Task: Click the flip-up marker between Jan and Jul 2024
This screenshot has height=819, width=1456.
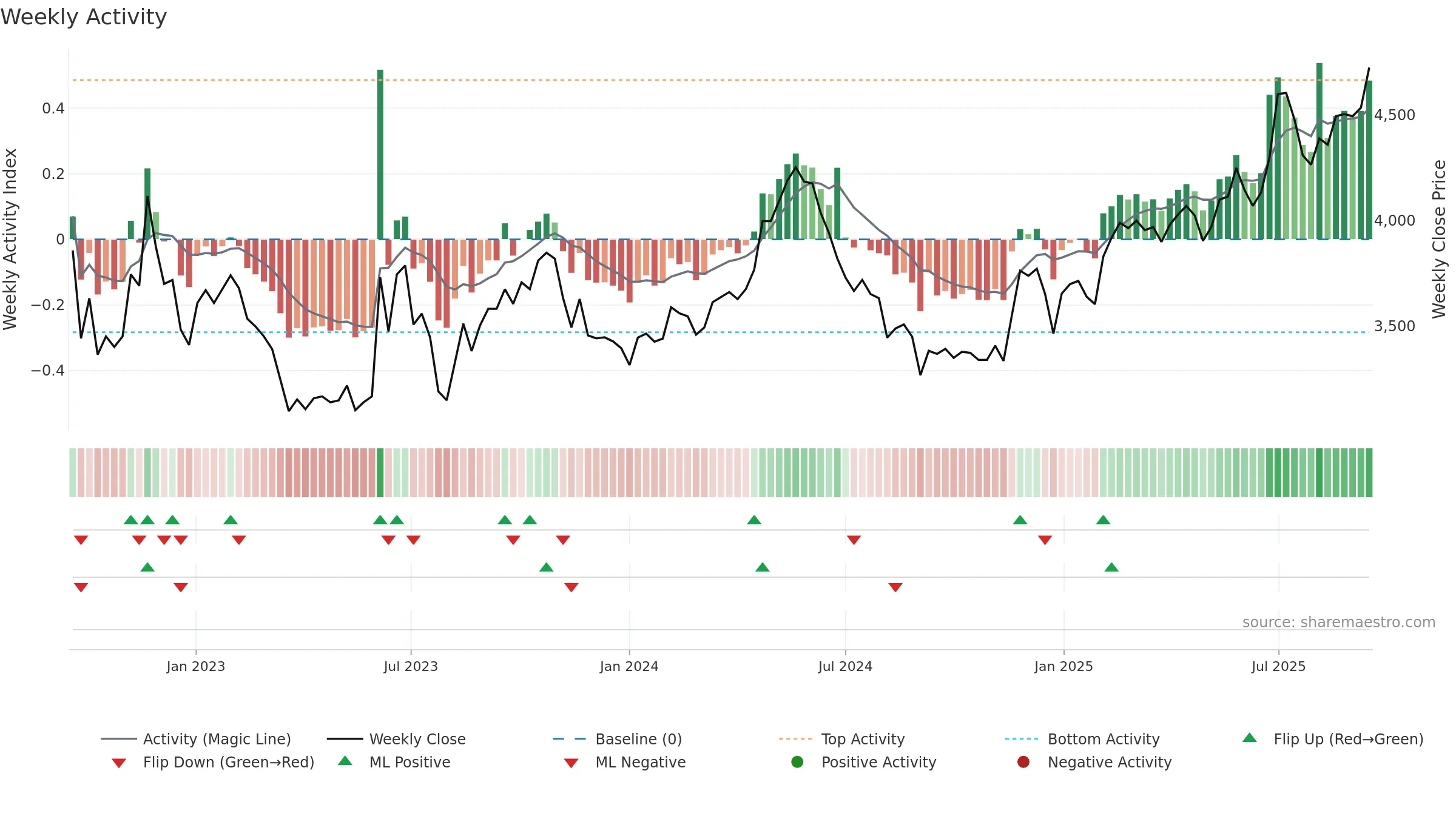Action: [x=754, y=520]
